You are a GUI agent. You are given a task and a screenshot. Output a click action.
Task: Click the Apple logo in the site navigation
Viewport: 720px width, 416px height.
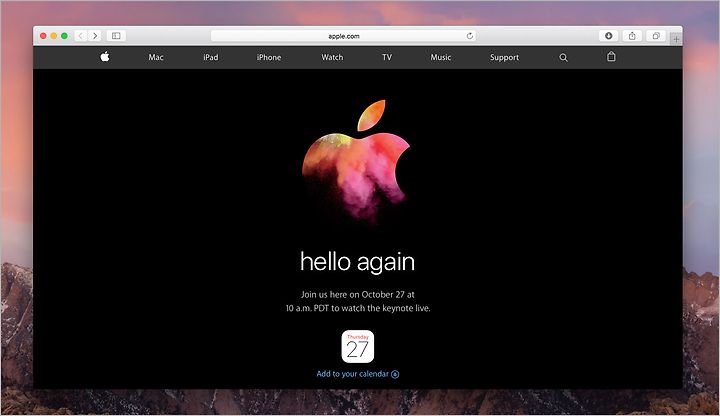(x=105, y=57)
